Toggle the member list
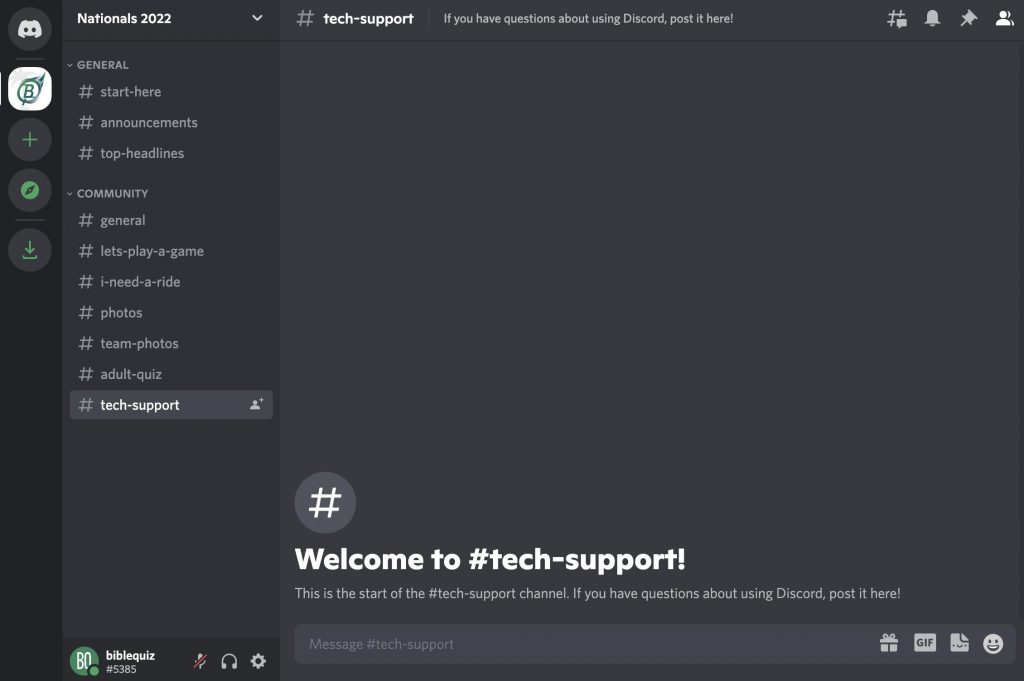 [x=1004, y=18]
